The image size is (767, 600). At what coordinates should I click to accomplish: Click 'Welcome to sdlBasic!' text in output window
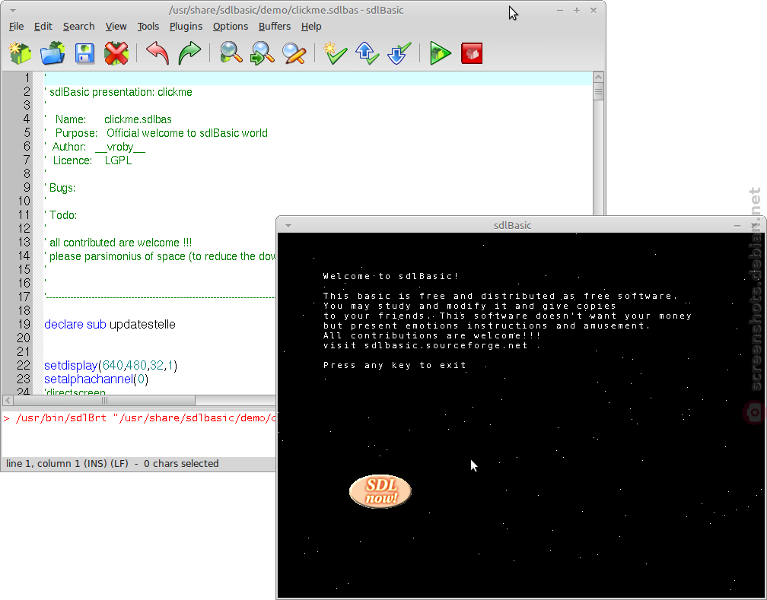391,276
